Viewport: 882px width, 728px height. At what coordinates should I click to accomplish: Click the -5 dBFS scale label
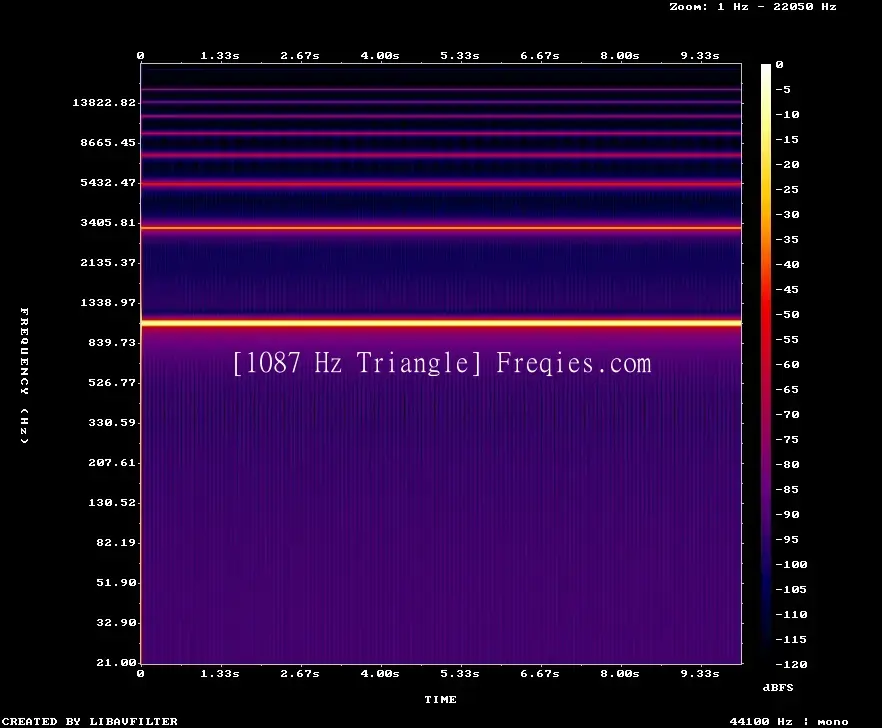tap(783, 89)
